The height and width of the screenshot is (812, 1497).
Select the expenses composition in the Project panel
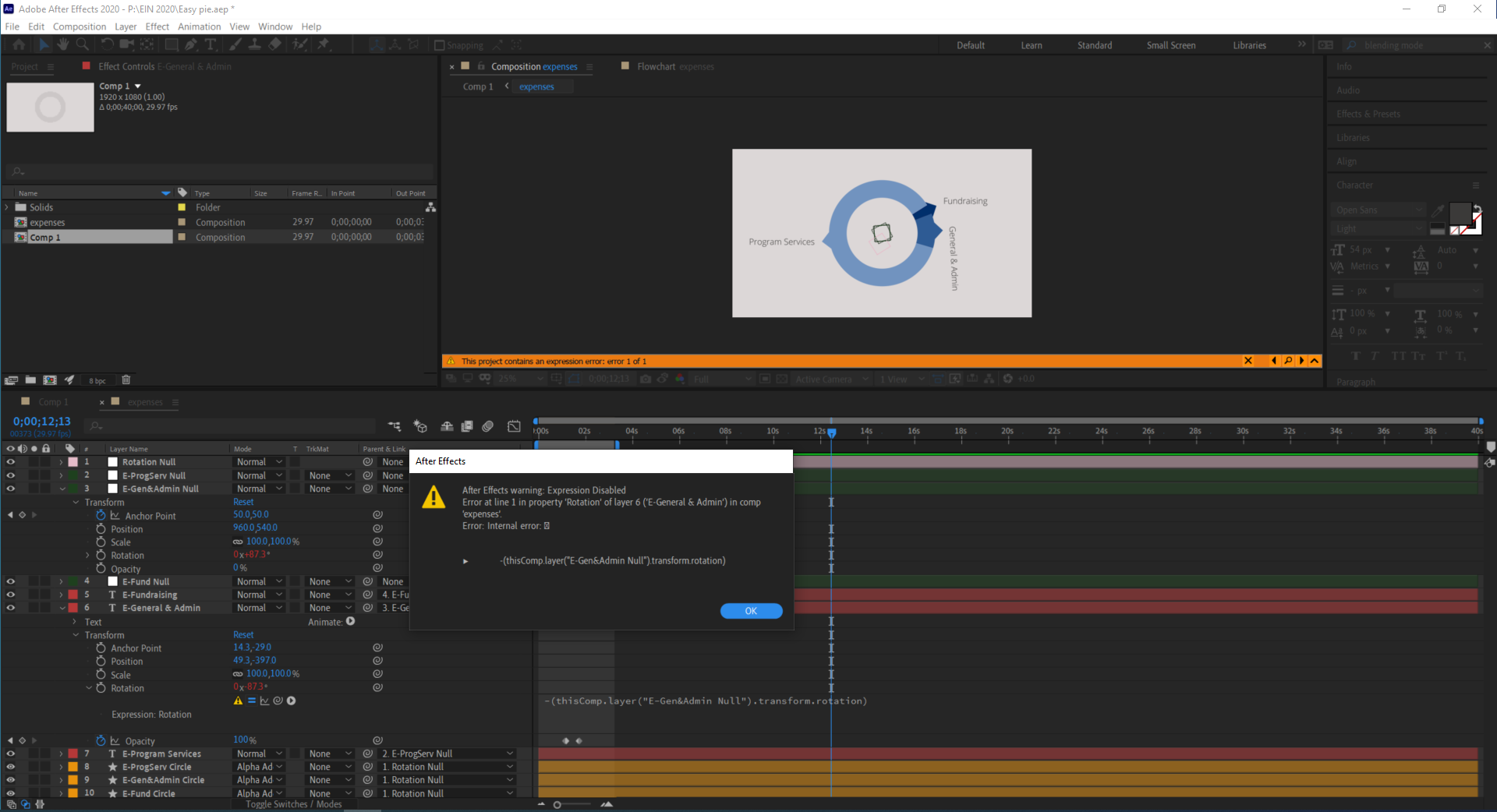[x=48, y=222]
